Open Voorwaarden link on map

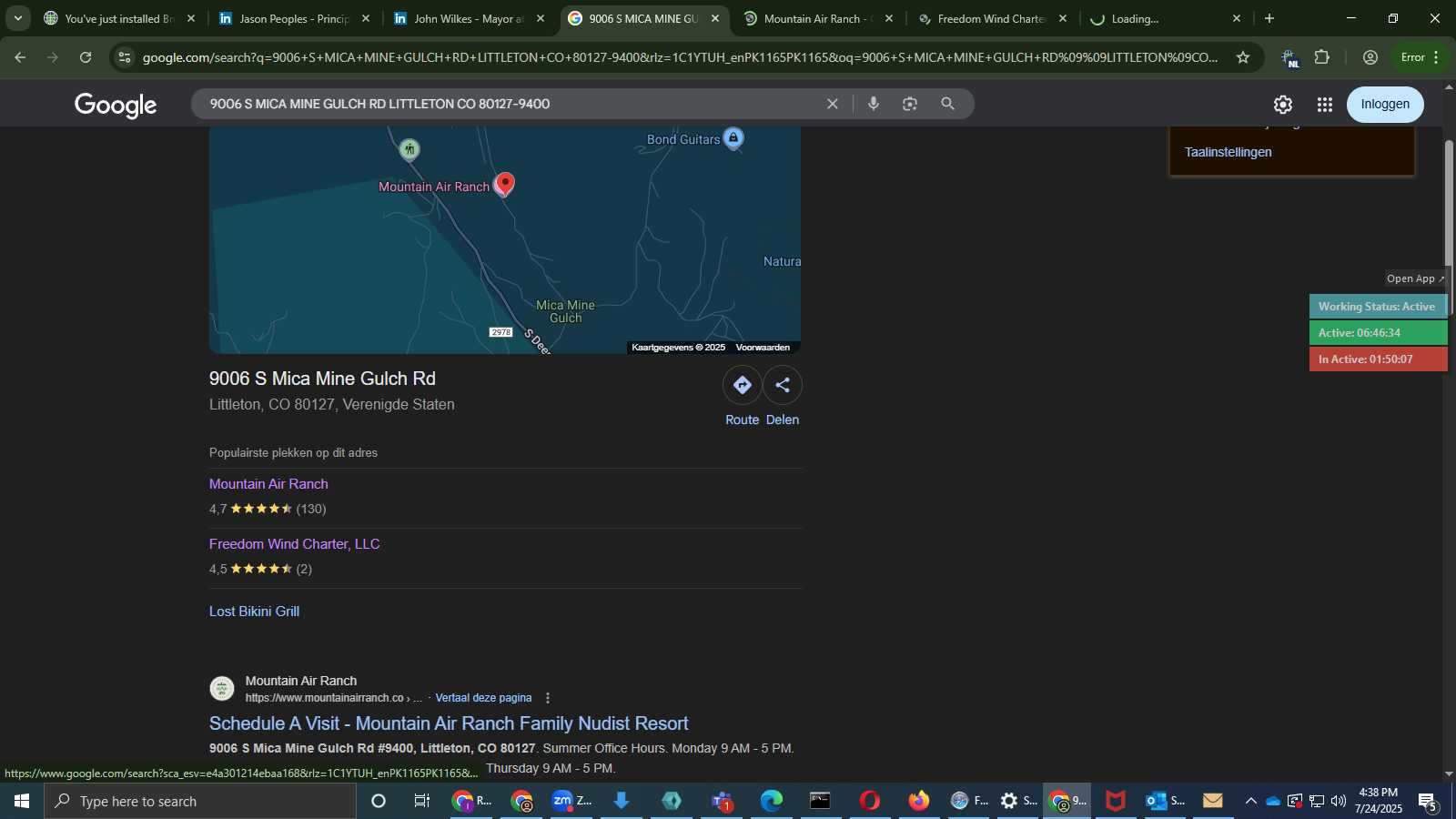(763, 348)
